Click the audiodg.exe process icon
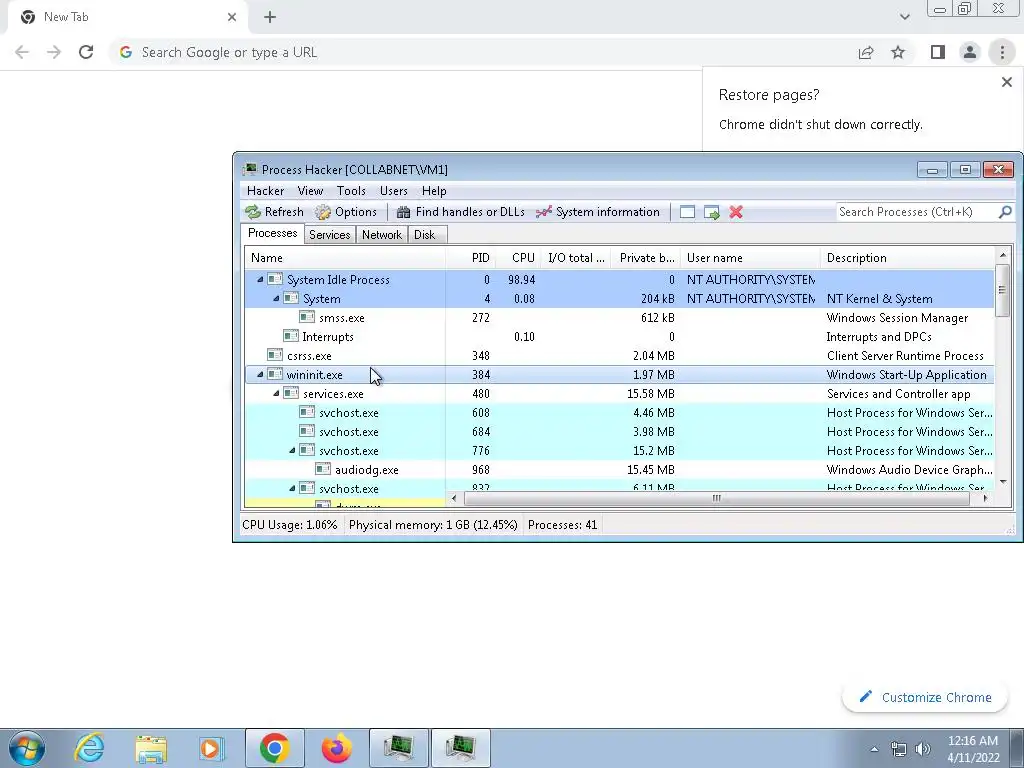 [323, 470]
